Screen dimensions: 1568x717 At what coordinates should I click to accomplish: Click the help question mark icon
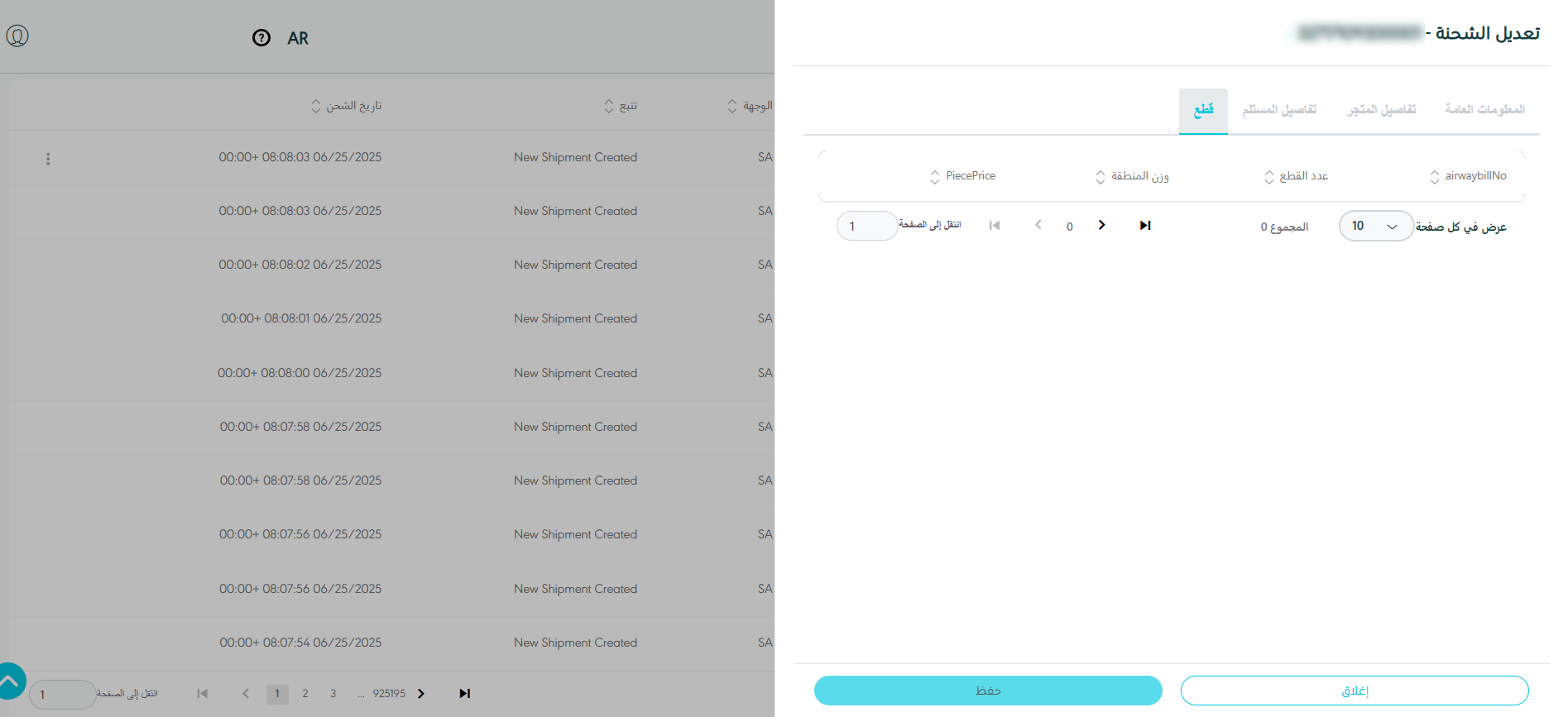pyautogui.click(x=261, y=38)
